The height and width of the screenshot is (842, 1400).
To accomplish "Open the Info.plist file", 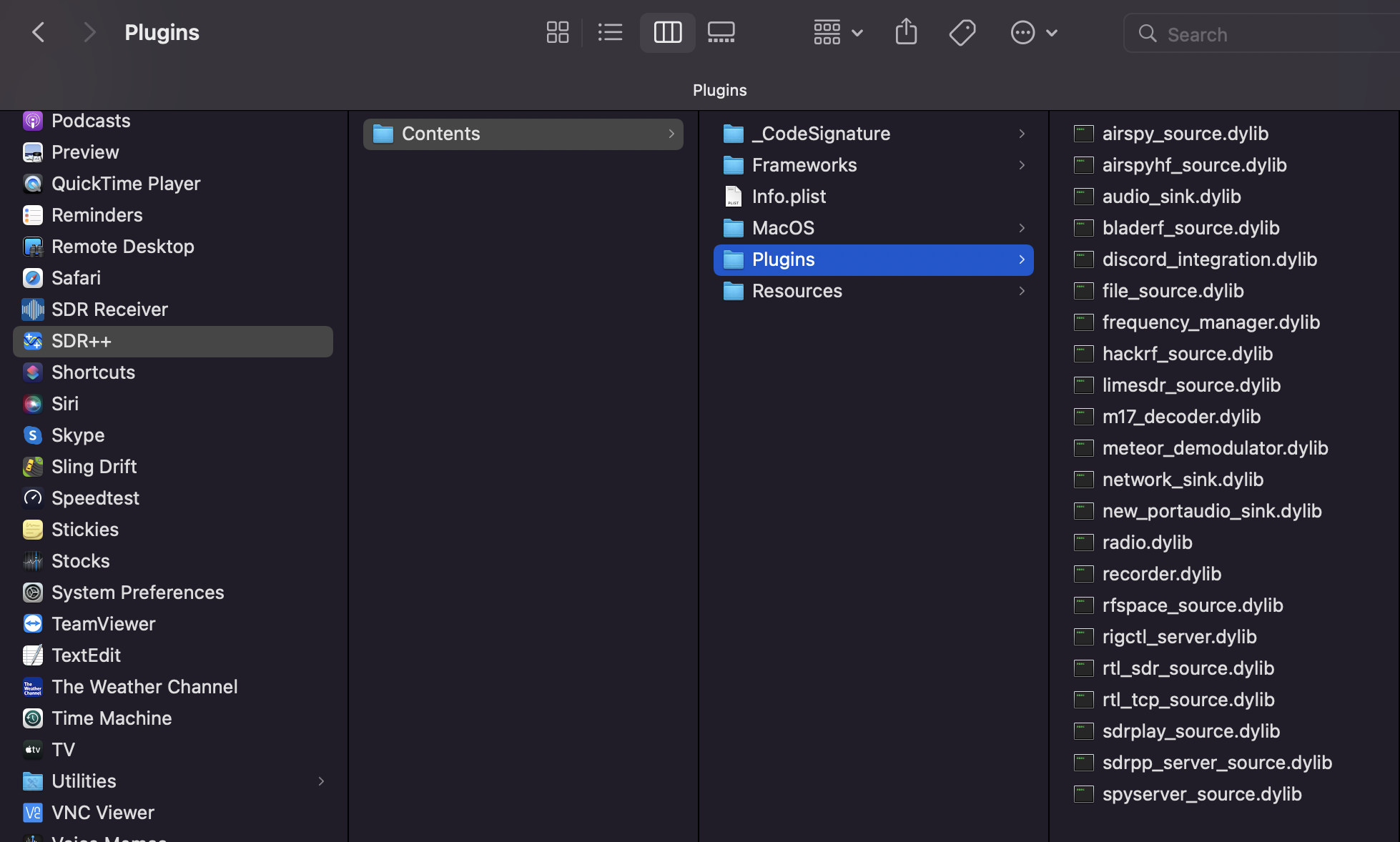I will 789,197.
